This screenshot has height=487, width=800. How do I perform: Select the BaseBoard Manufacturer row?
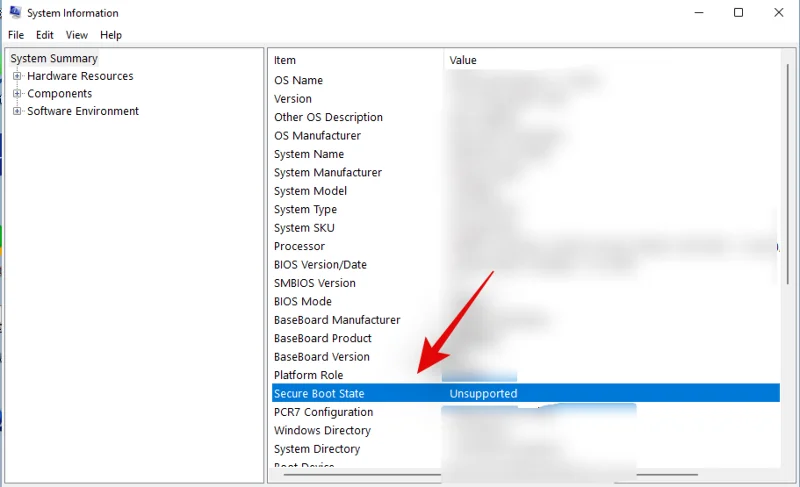(526, 320)
